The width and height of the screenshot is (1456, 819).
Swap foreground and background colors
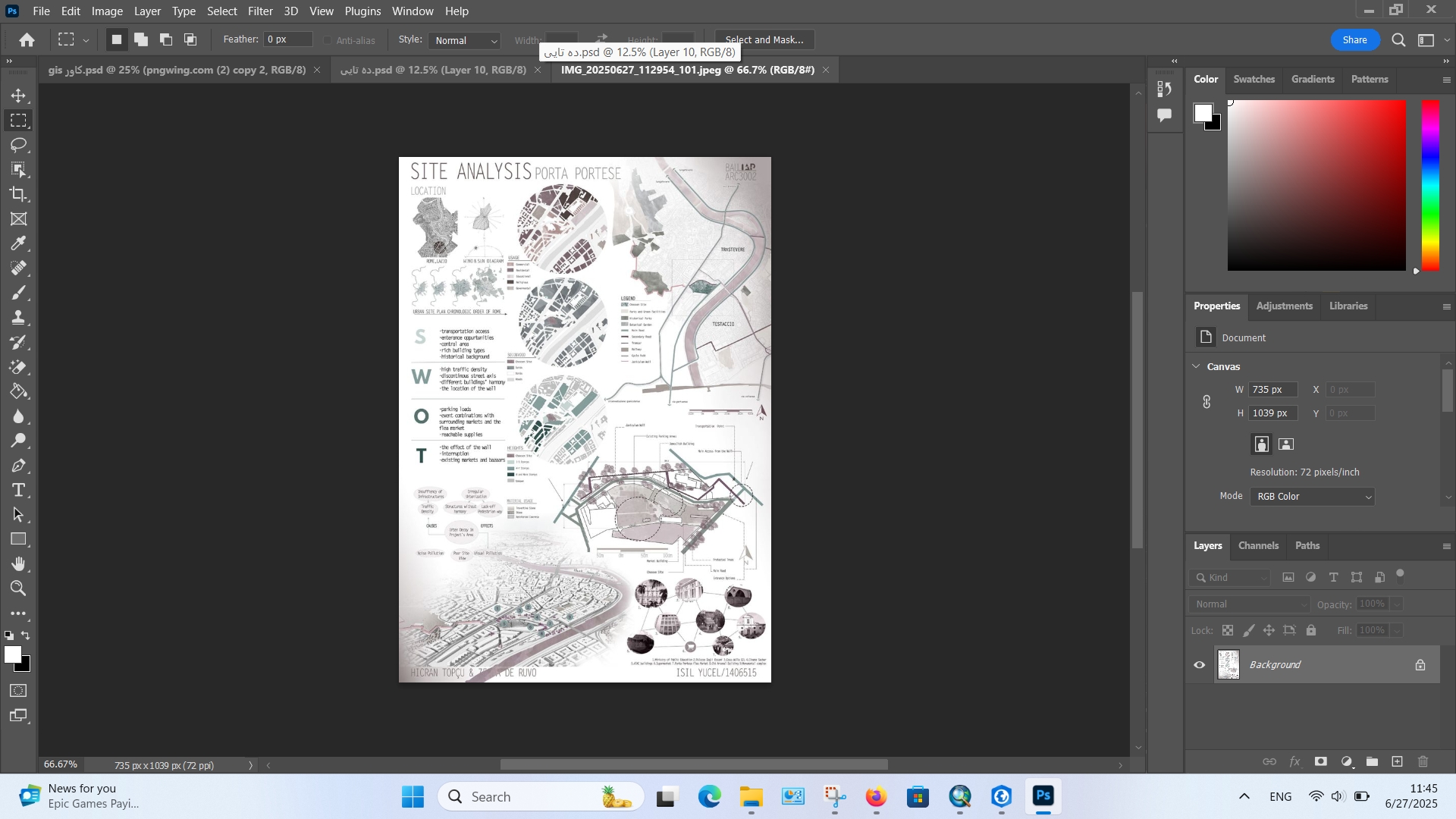[x=27, y=635]
